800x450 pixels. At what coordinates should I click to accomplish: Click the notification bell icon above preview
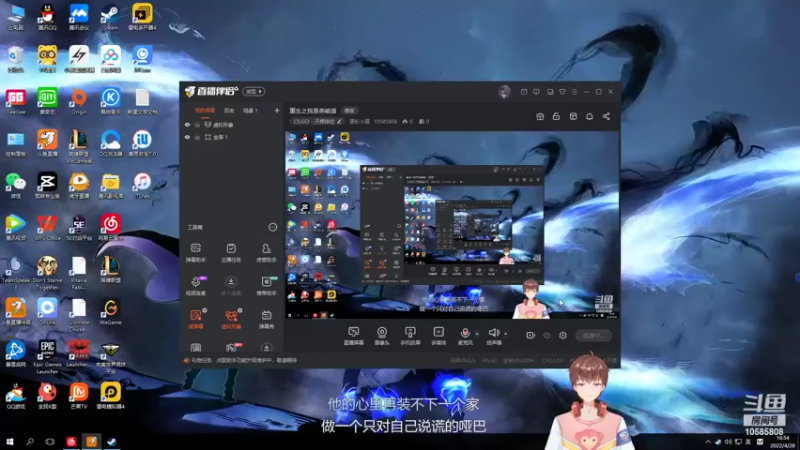pos(589,116)
